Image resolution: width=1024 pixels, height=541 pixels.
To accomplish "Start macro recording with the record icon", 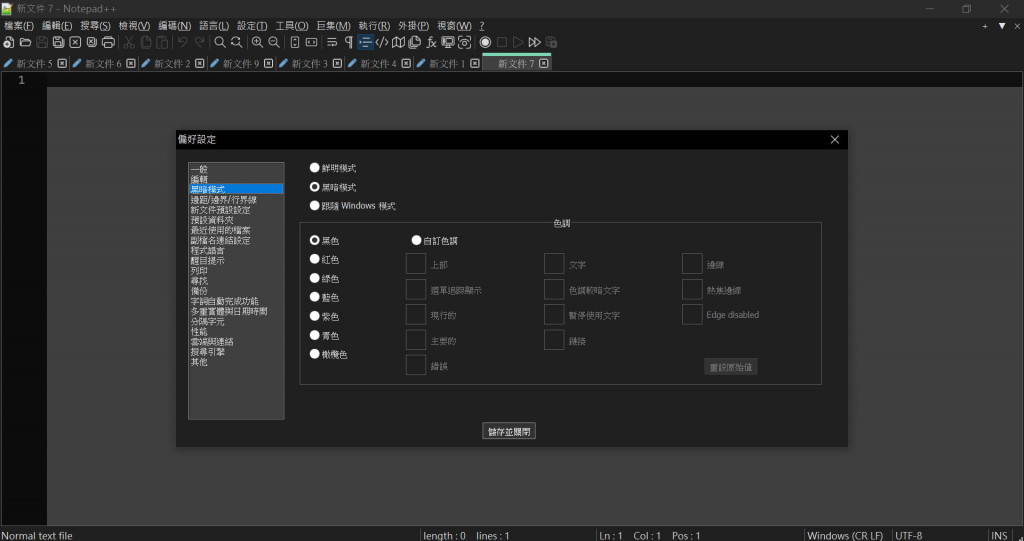I will 485,42.
